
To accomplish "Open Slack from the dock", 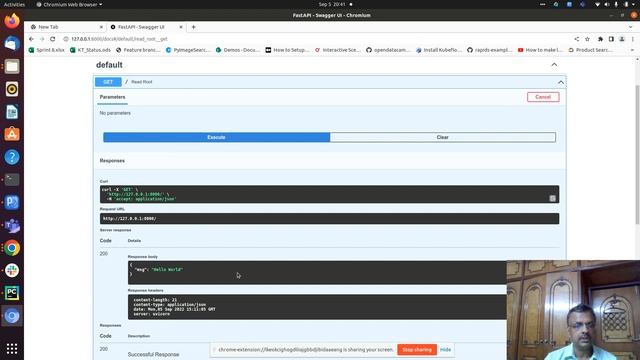I will [x=12, y=271].
